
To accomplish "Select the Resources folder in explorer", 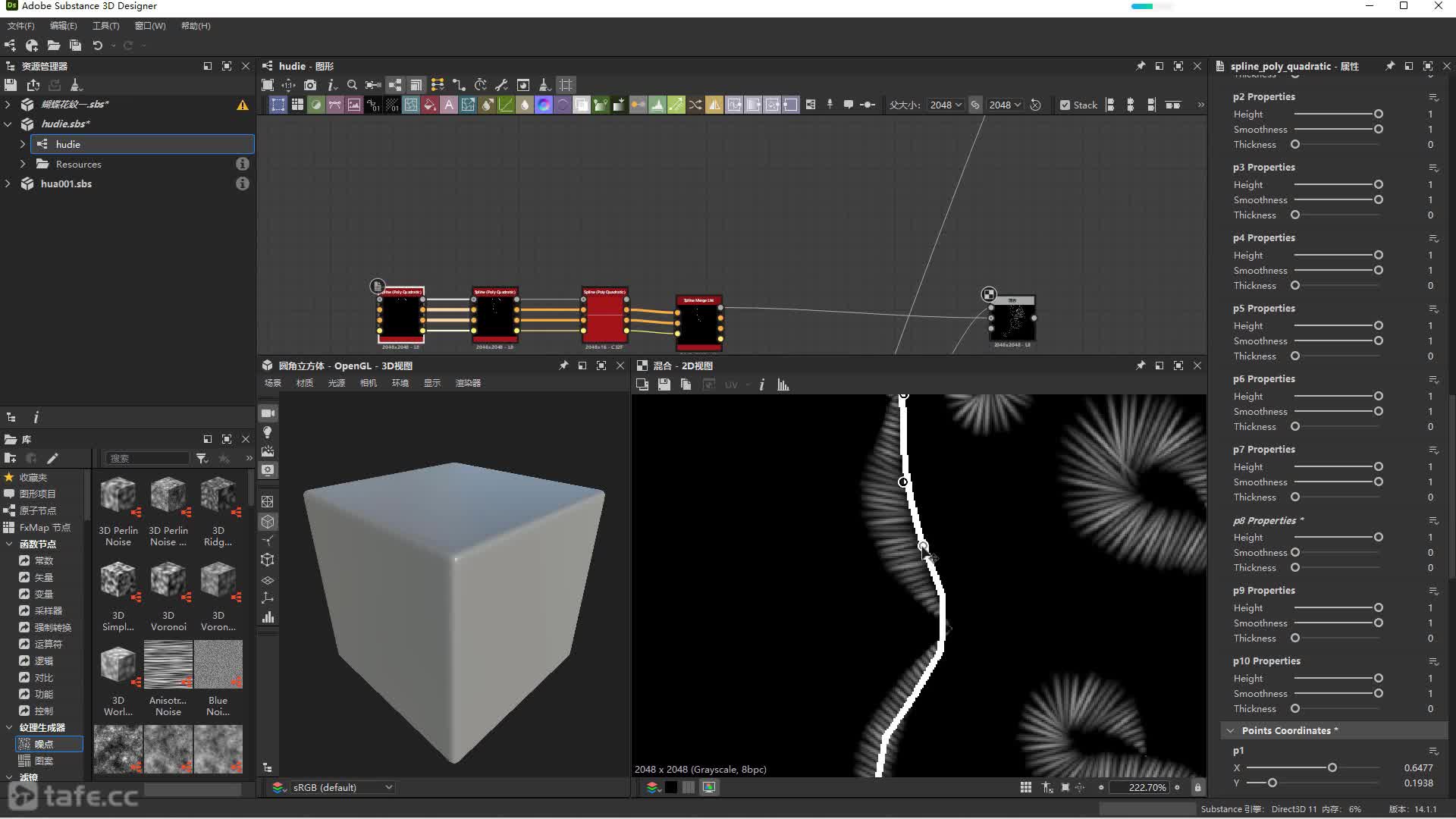I will (78, 165).
